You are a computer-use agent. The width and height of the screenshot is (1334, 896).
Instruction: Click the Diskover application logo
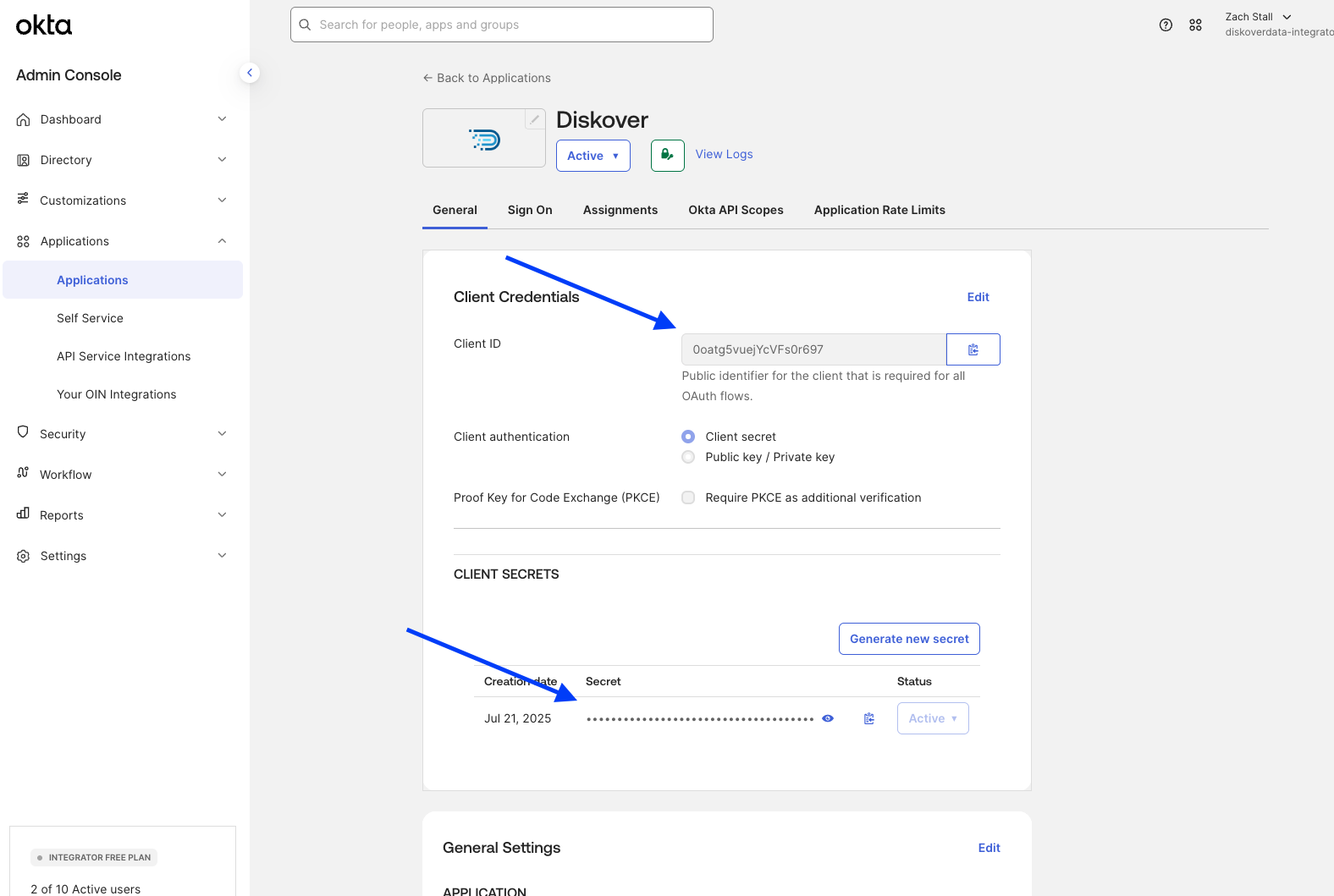[485, 140]
